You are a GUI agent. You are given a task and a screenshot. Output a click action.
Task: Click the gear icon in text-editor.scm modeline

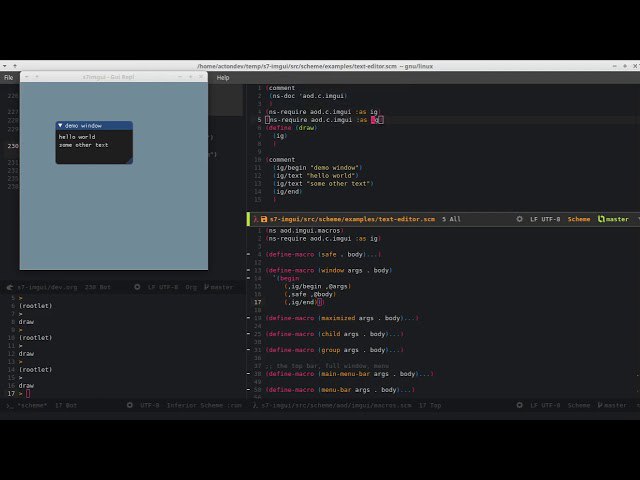click(519, 219)
